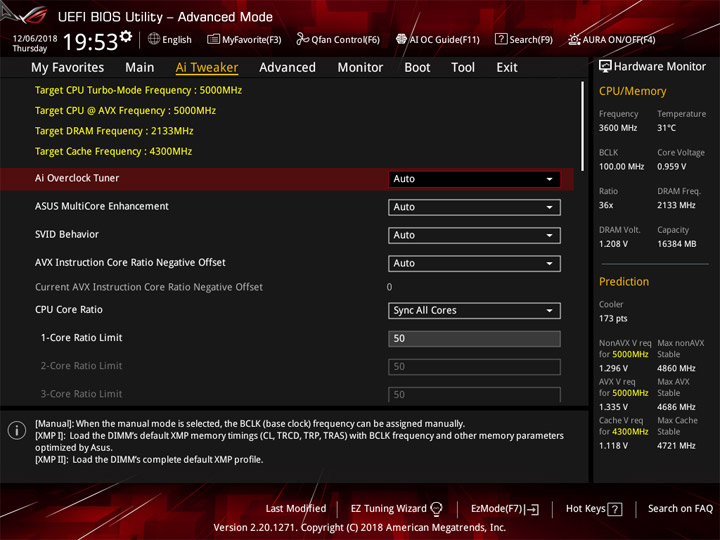Open the Ai Overclock Tuner dropdown
Image resolution: width=720 pixels, height=540 pixels.
[x=474, y=179]
